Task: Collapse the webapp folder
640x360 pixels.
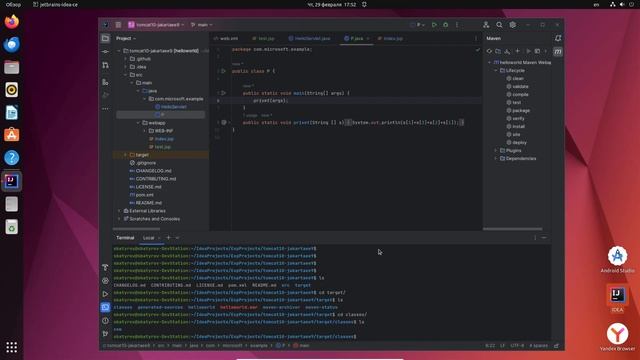Action: 138,123
